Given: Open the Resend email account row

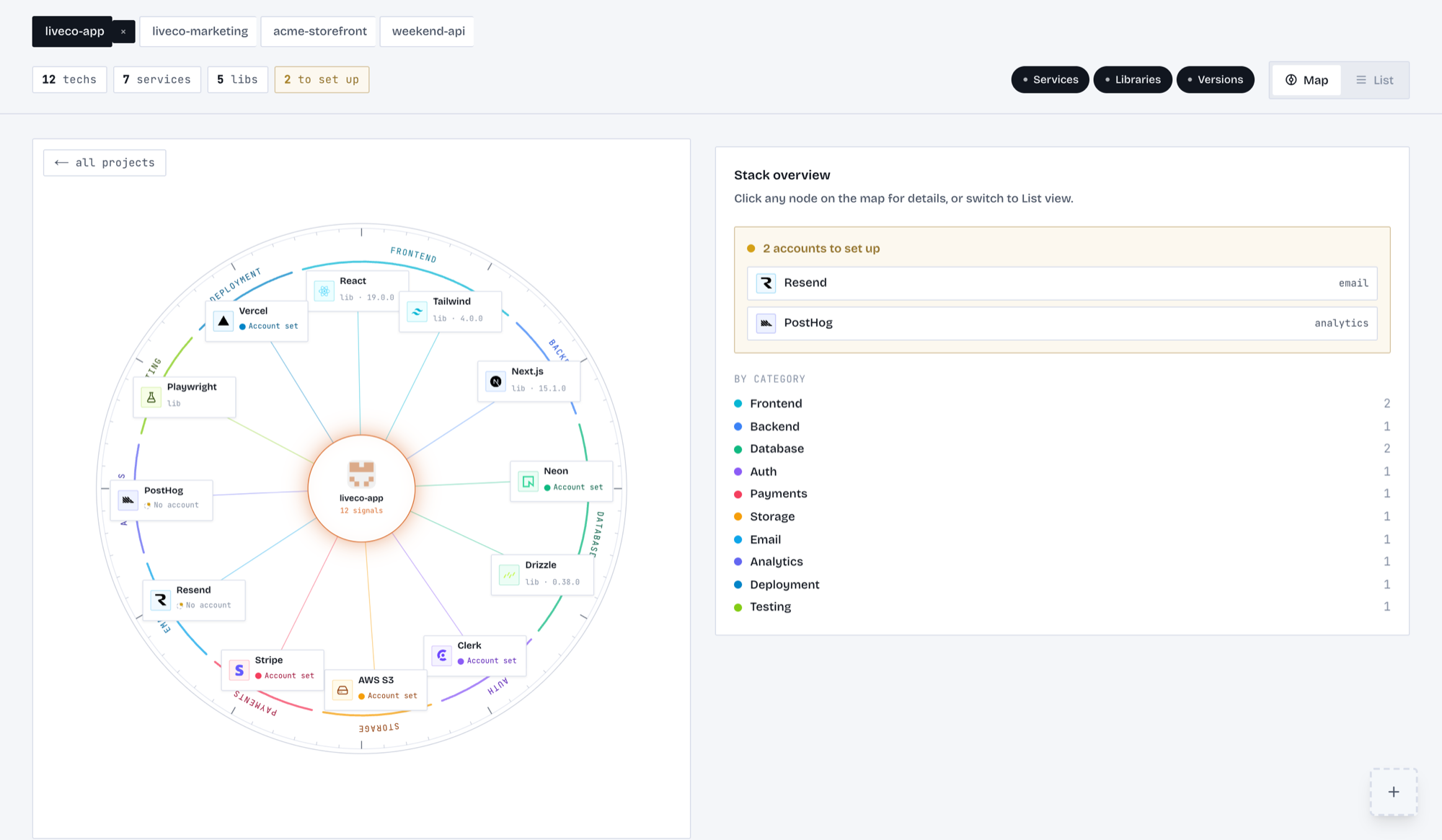Looking at the screenshot, I should pyautogui.click(x=1062, y=283).
